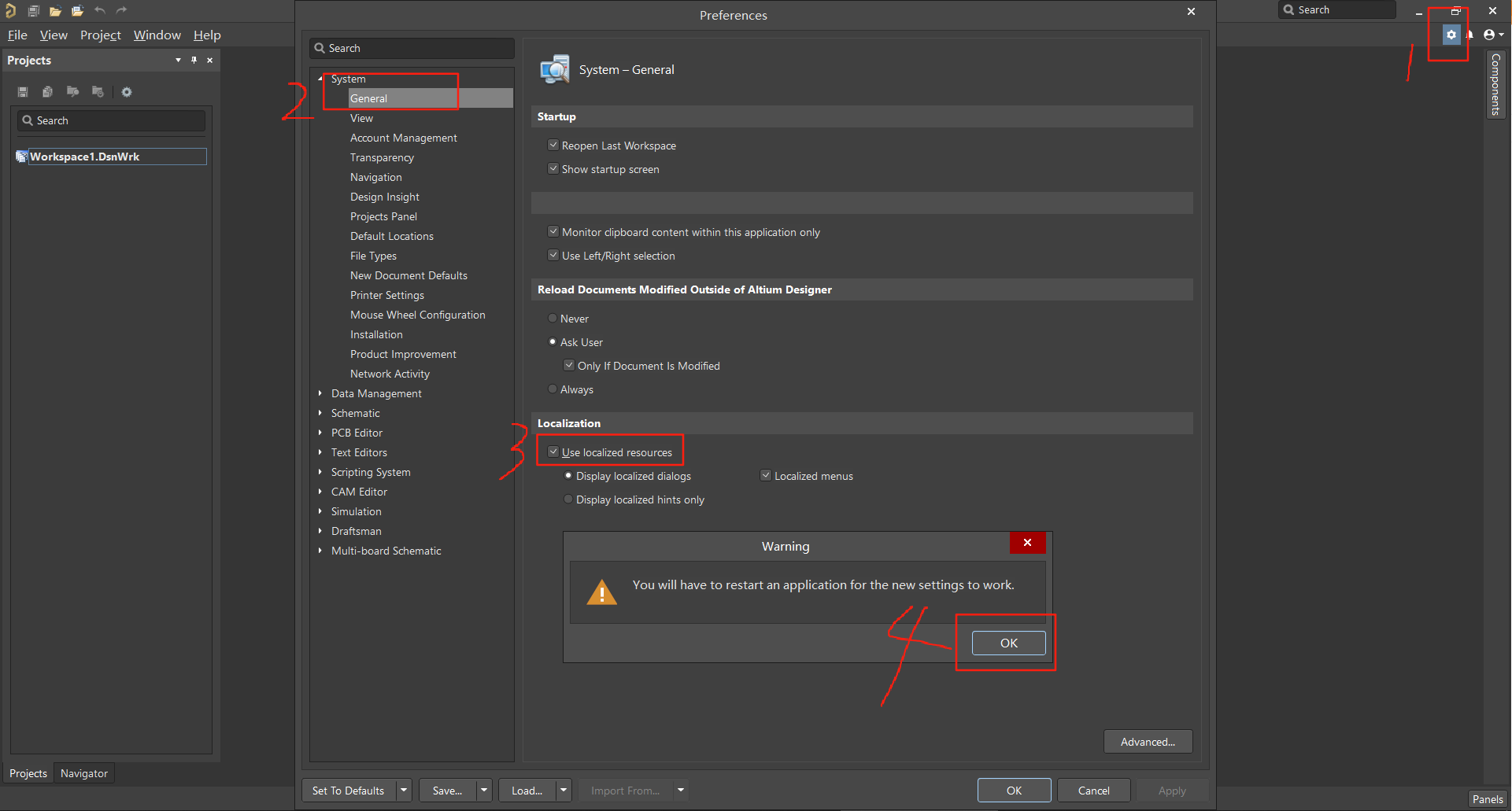The width and height of the screenshot is (1512, 811).
Task: Expand the CAM Editor node
Action: point(320,492)
